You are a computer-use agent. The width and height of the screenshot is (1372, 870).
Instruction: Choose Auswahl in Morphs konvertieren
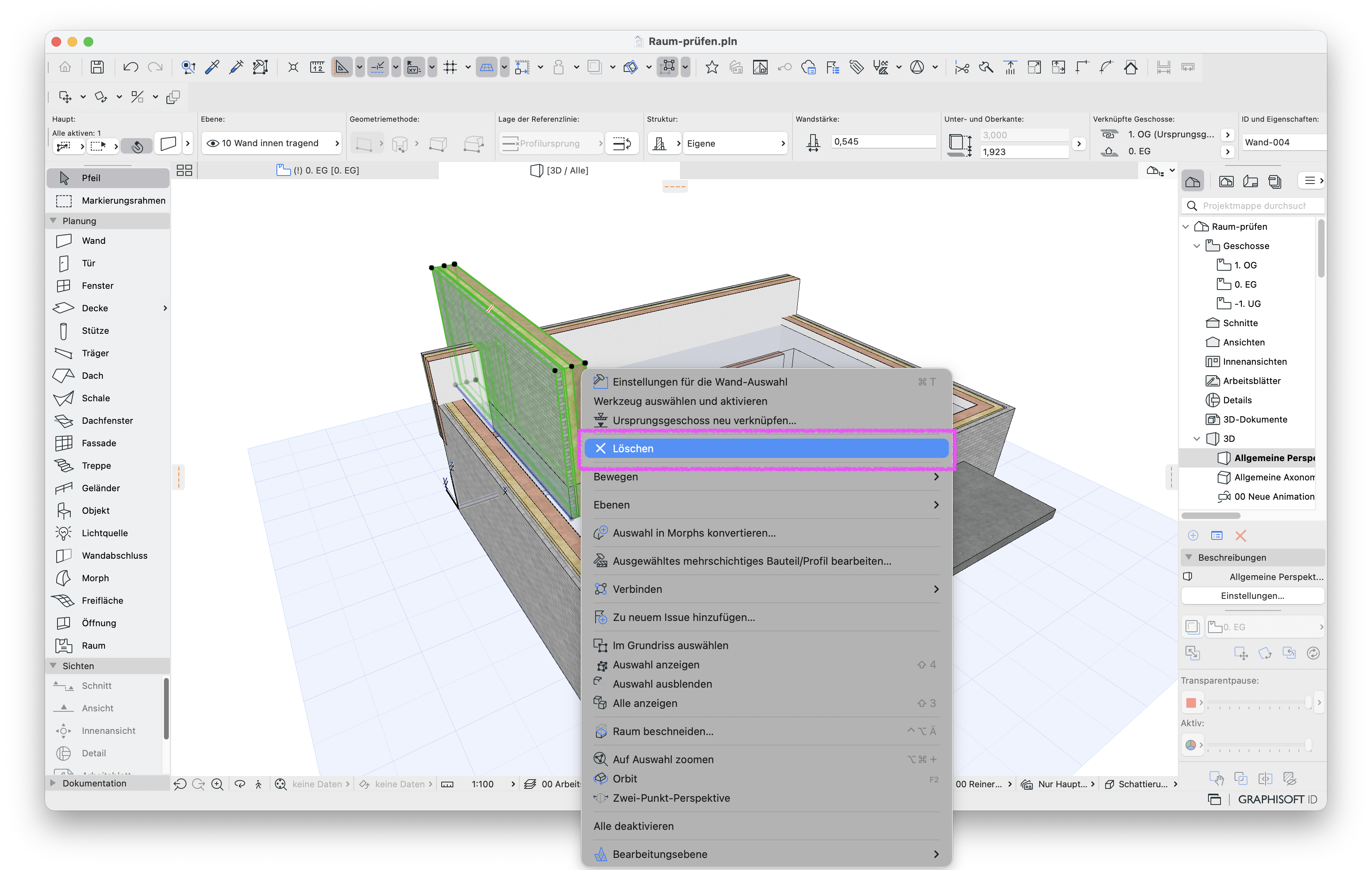[x=766, y=533]
